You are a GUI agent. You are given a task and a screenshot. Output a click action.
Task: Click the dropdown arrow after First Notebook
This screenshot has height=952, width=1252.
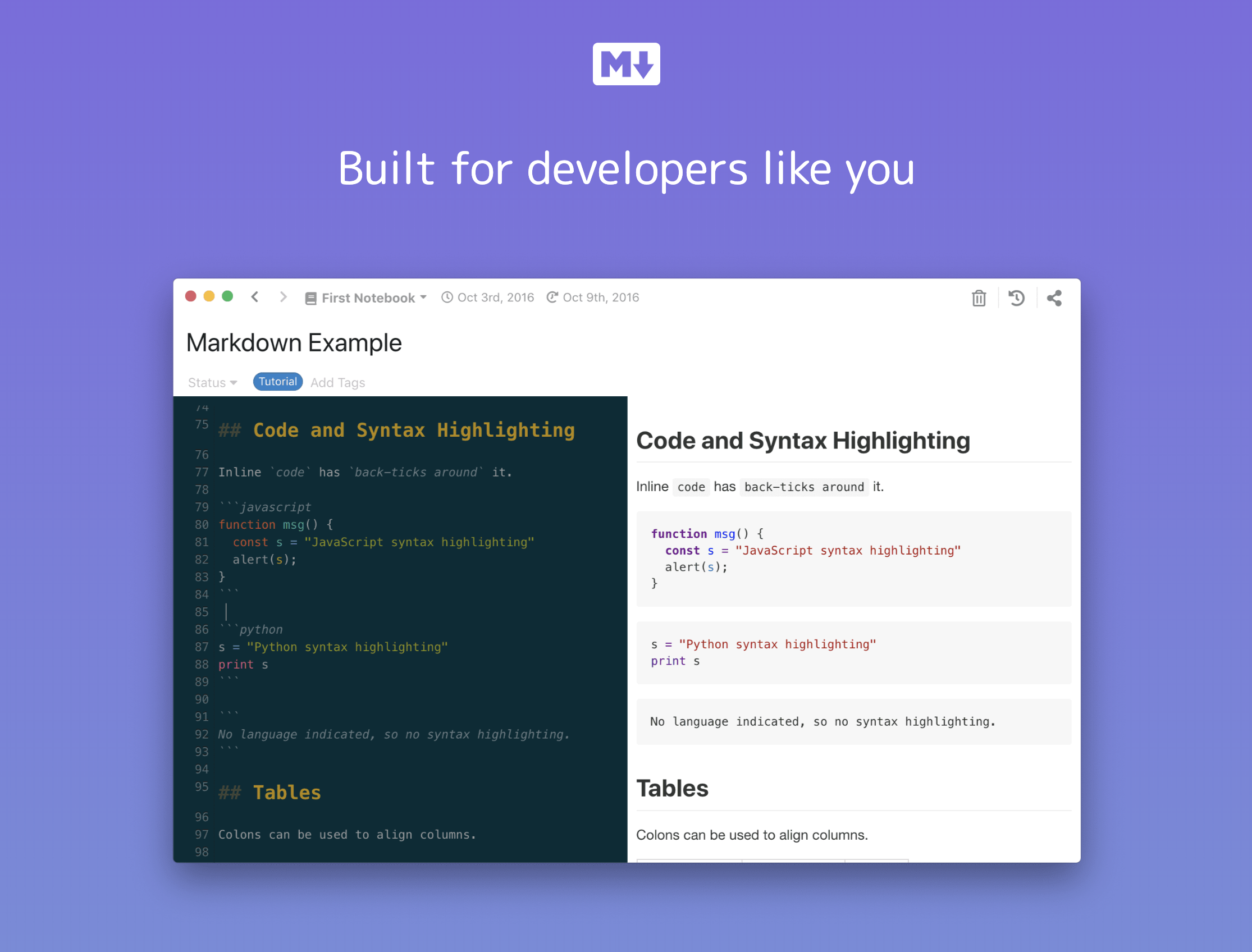pos(423,297)
